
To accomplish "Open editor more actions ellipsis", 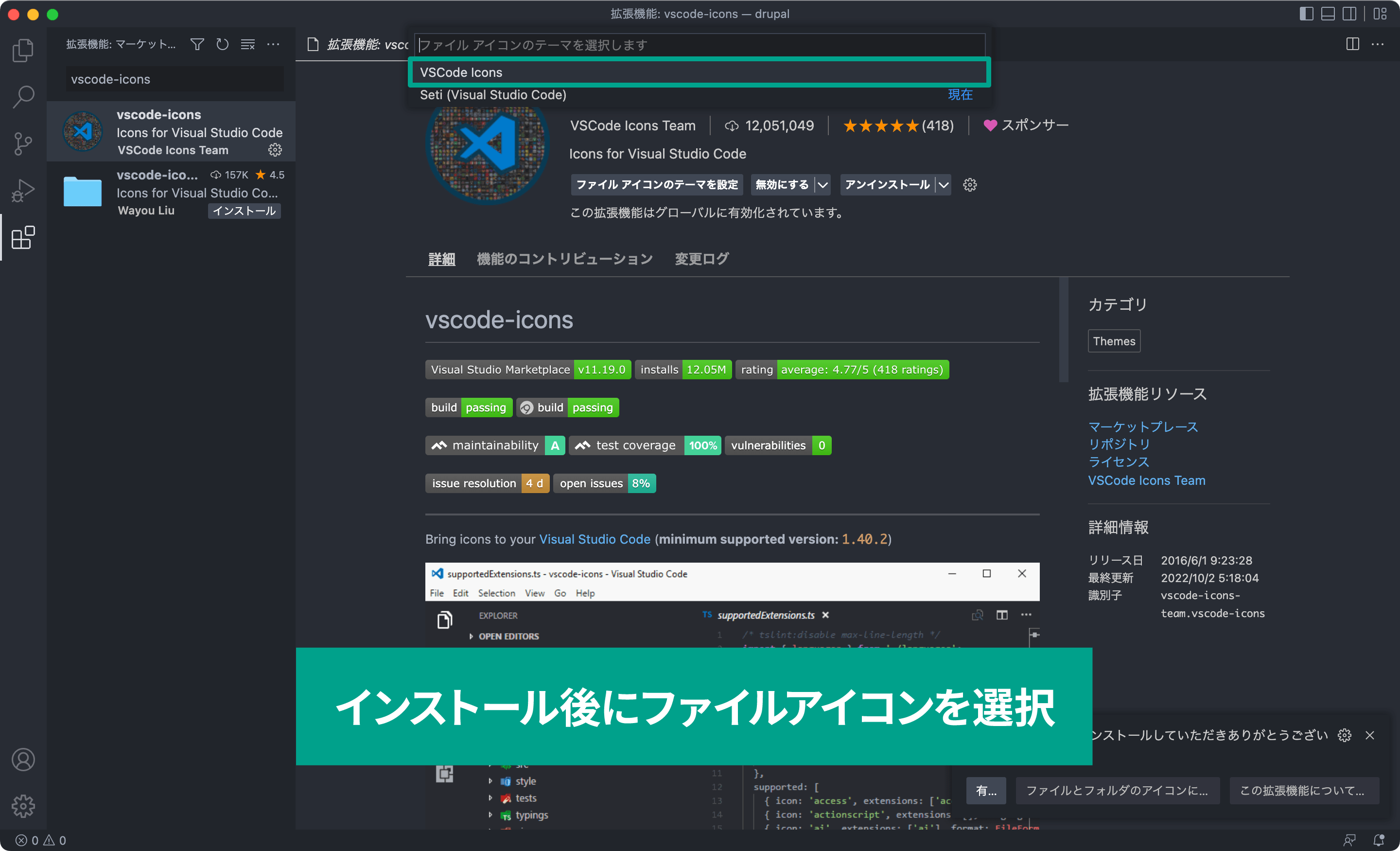I will tap(1378, 44).
